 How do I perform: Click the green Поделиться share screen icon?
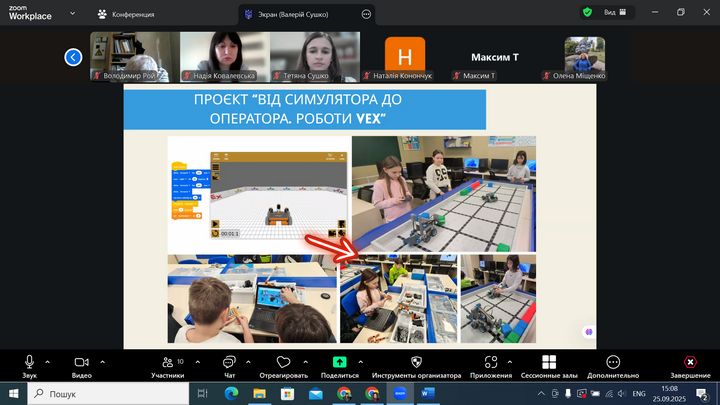[339, 363]
